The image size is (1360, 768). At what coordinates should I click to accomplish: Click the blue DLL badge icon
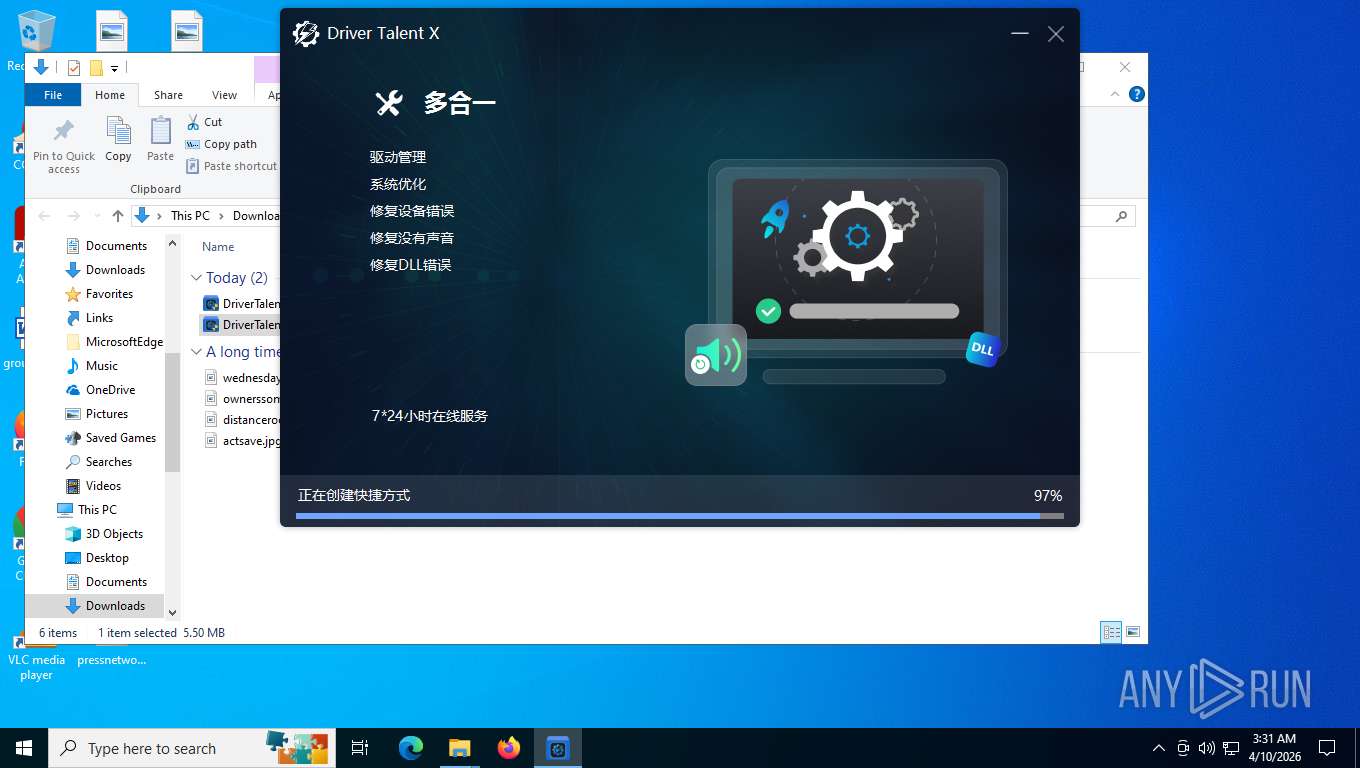(983, 349)
